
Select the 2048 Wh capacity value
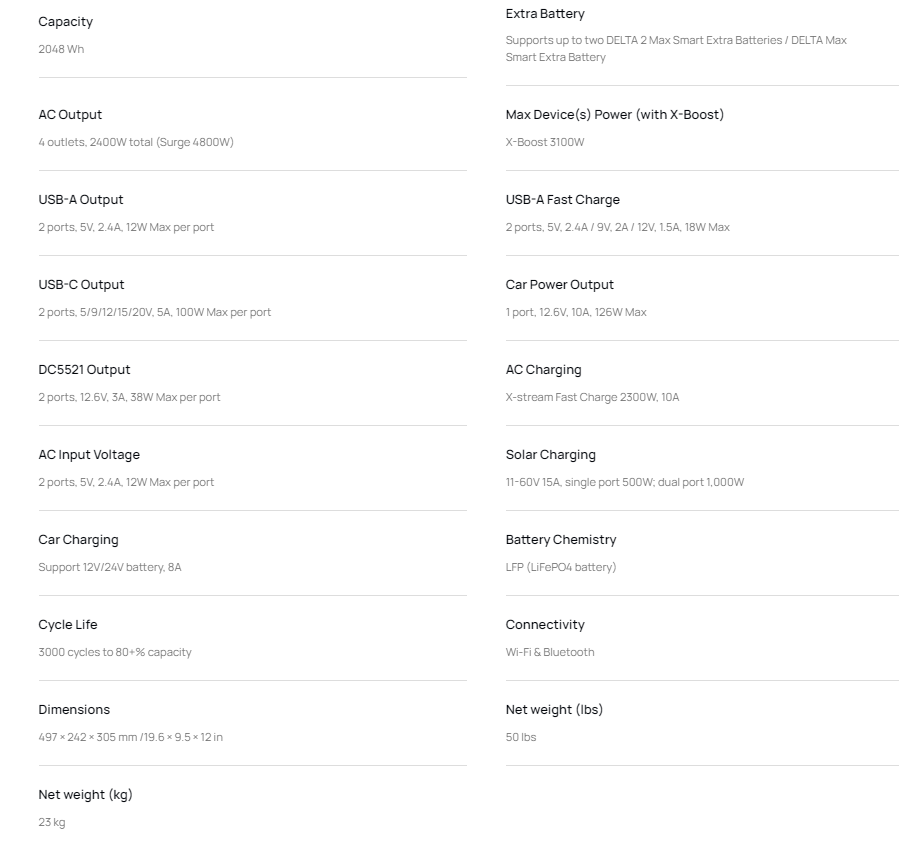tap(61, 49)
